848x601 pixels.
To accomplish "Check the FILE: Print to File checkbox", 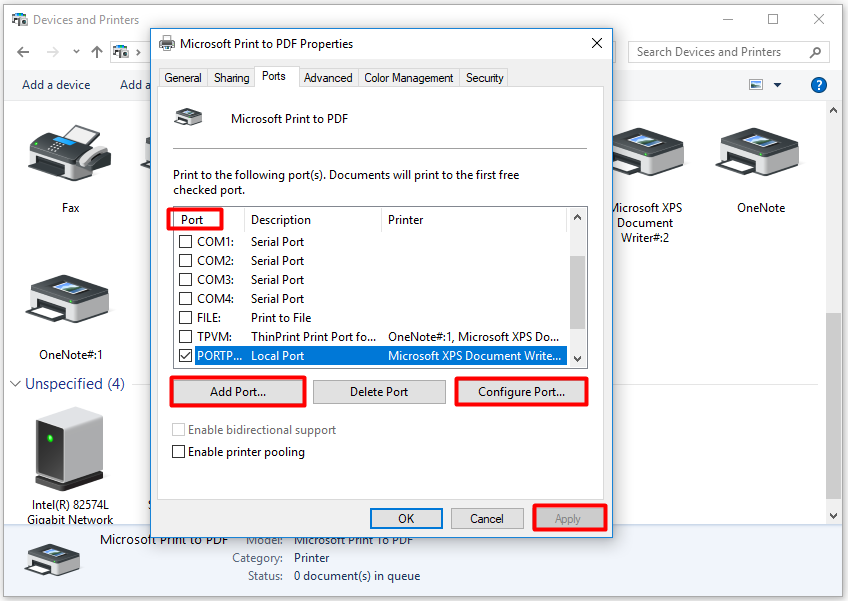I will pyautogui.click(x=186, y=317).
